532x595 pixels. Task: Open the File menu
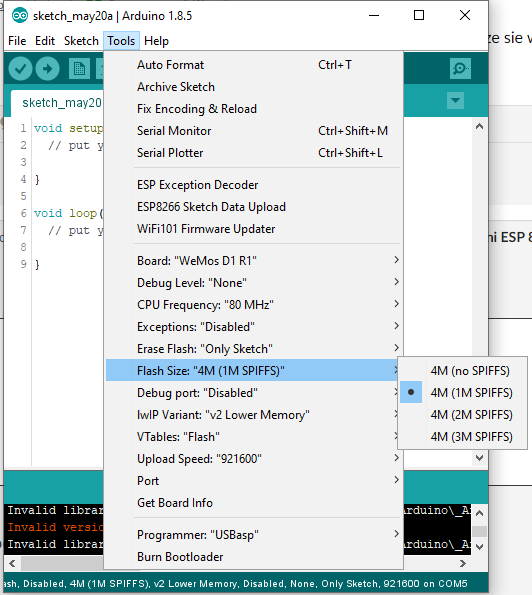17,41
